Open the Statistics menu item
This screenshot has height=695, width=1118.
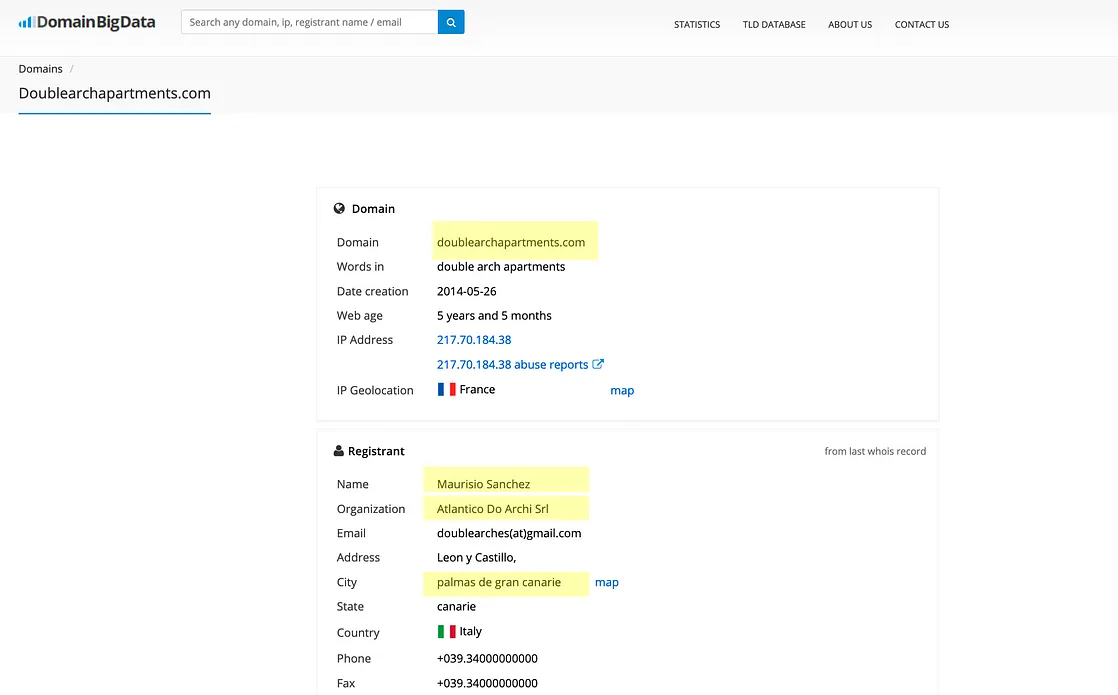coord(697,24)
